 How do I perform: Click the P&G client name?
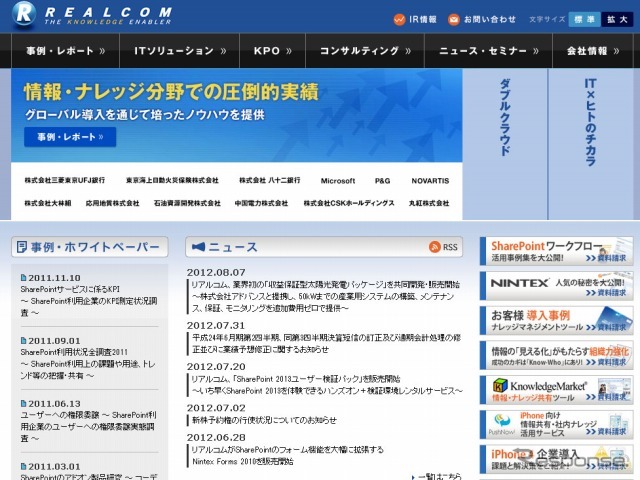pyautogui.click(x=382, y=181)
